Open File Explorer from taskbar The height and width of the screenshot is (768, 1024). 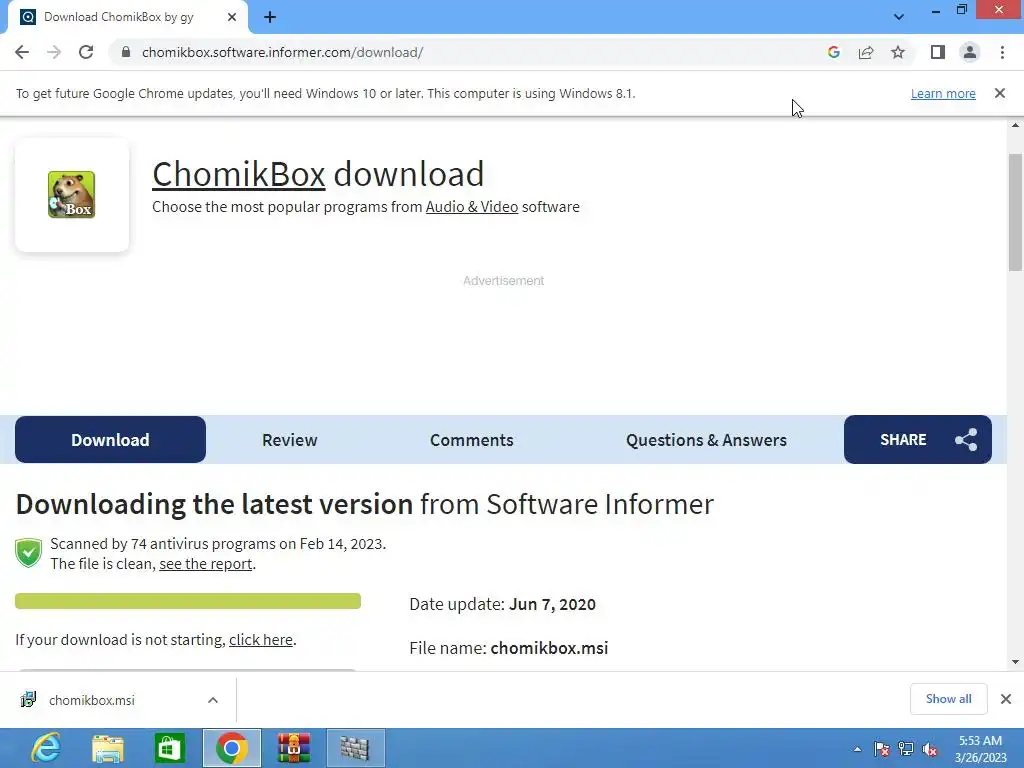[108, 748]
